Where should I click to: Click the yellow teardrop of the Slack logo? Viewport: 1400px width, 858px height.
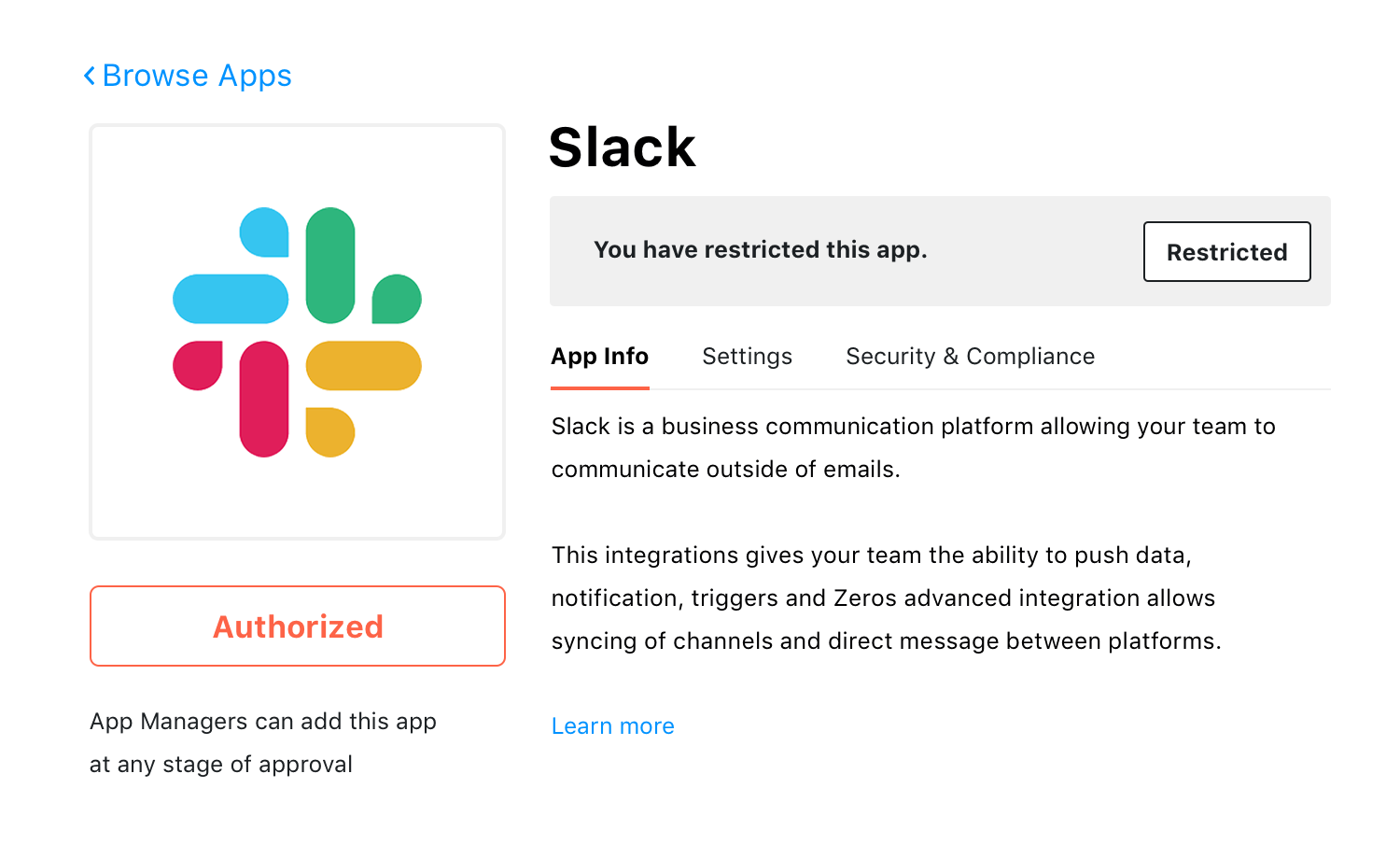(330, 432)
